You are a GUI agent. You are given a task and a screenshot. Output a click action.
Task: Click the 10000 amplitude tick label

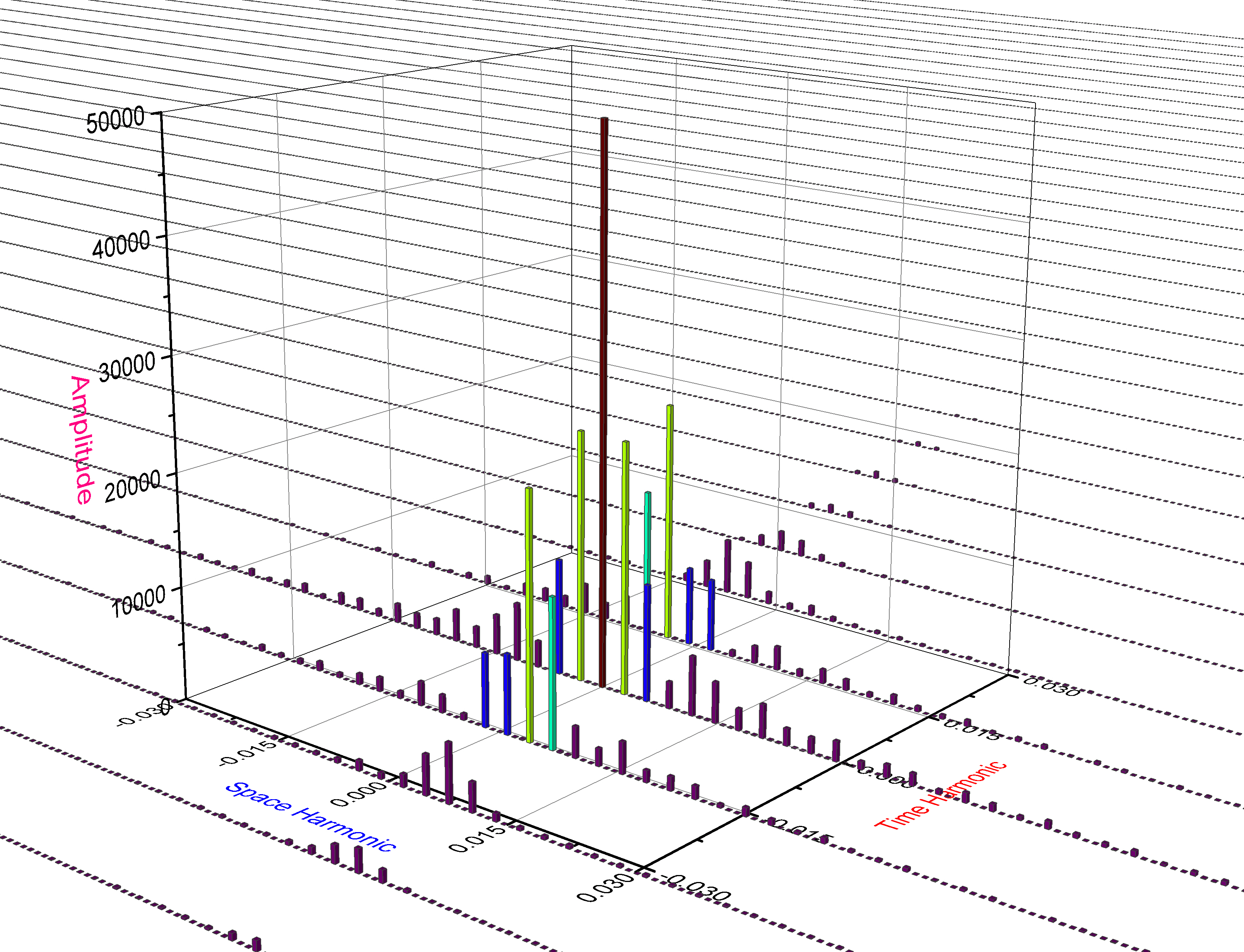138,601
